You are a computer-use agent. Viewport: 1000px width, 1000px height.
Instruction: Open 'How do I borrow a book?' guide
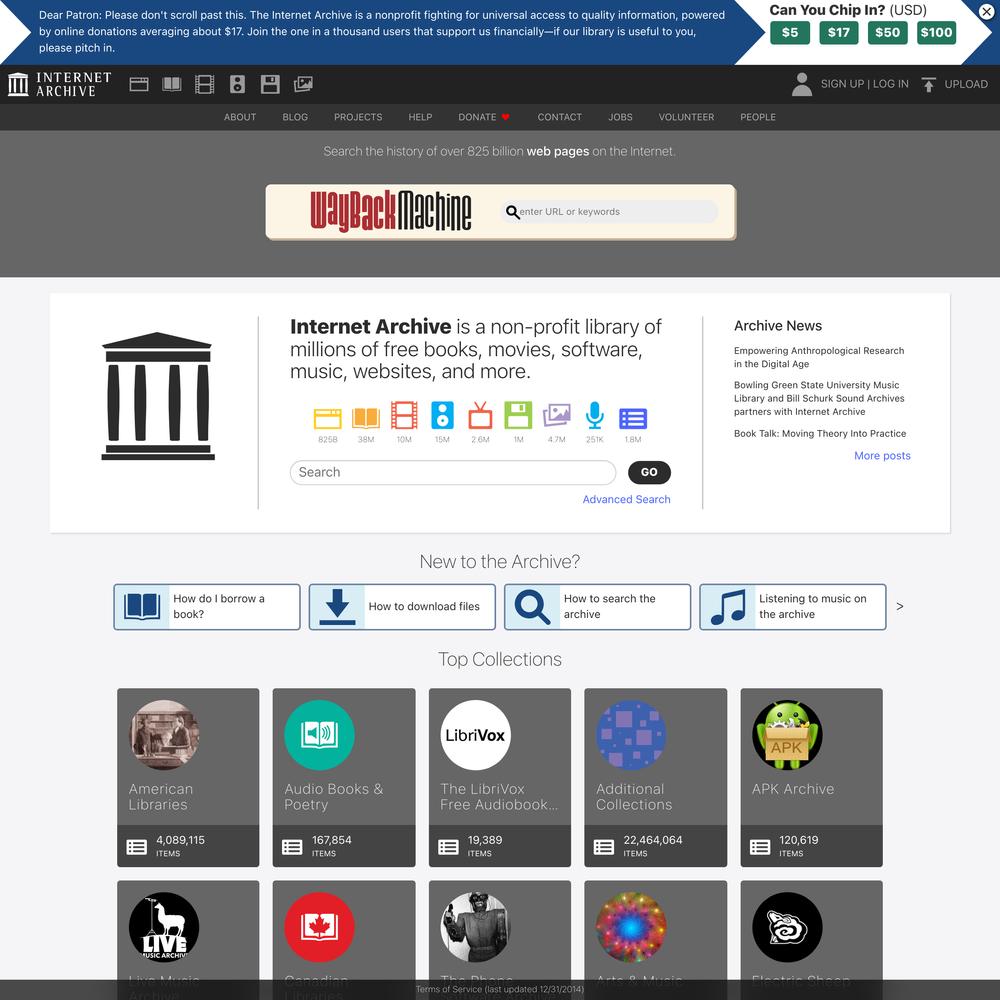[207, 607]
